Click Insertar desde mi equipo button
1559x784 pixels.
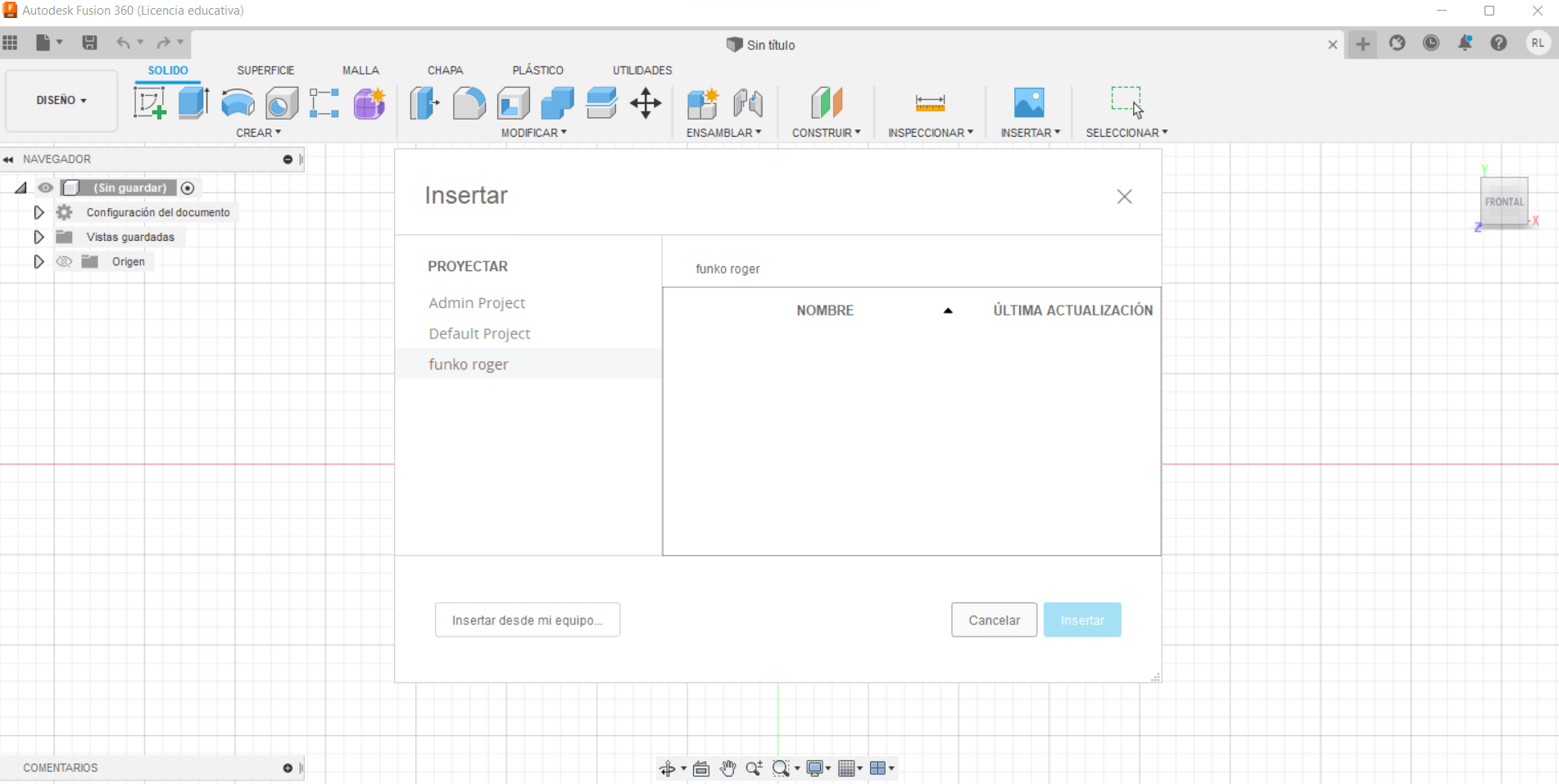coord(528,620)
